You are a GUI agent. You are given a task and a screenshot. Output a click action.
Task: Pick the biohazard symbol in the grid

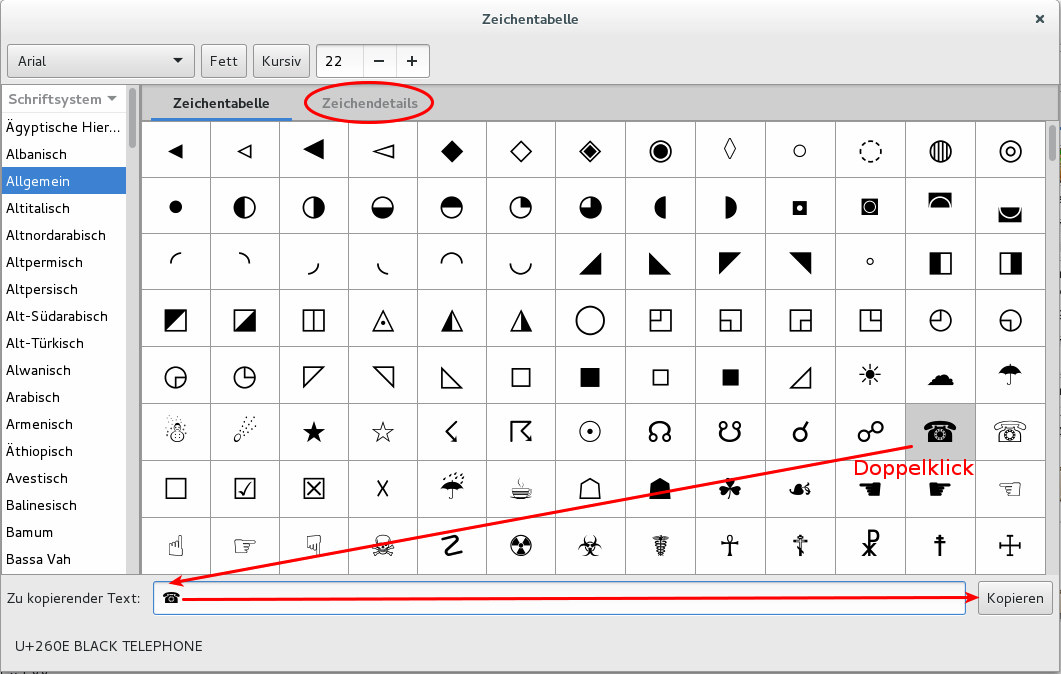[x=590, y=546]
